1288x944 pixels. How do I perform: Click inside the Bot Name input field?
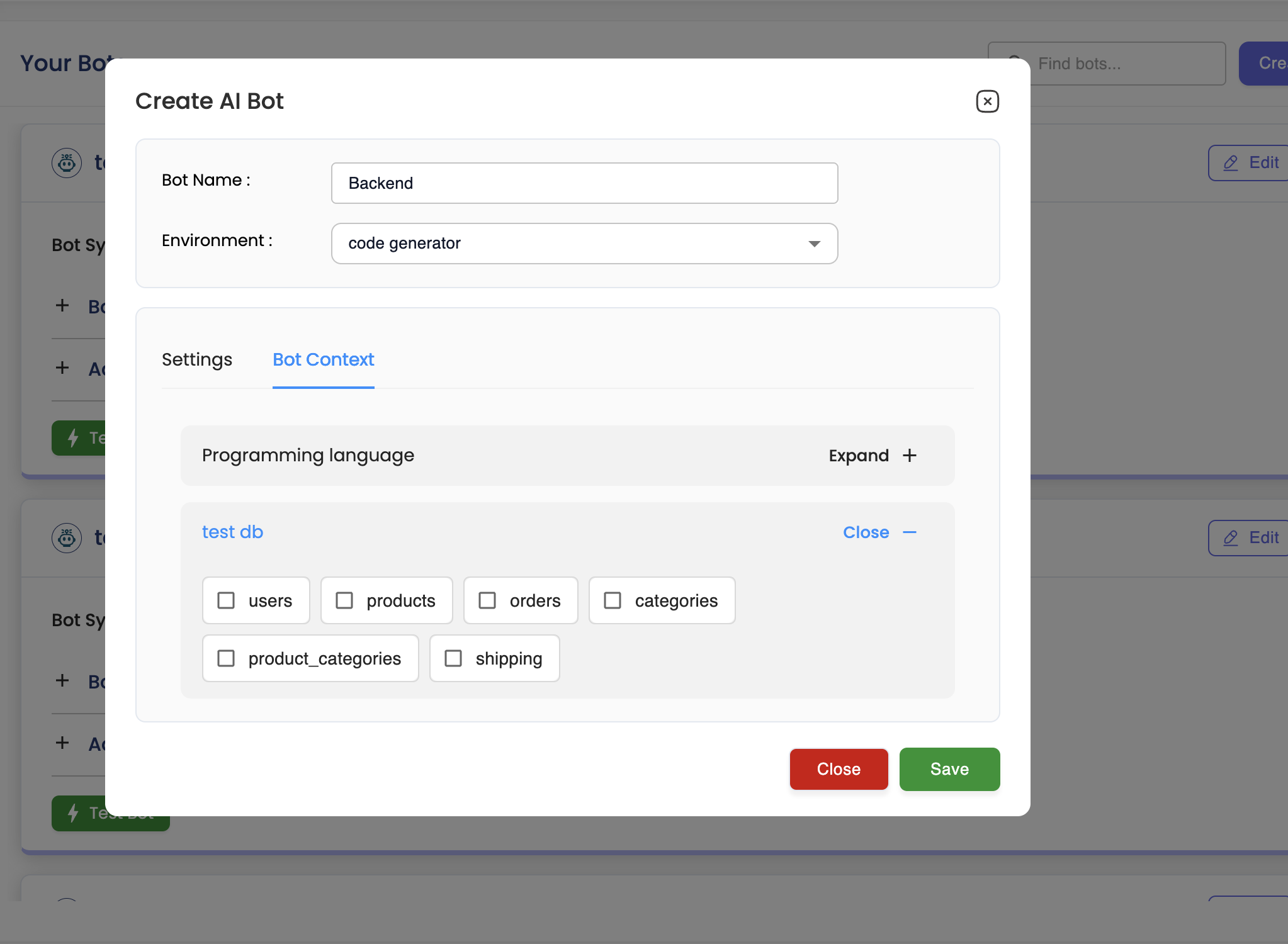pyautogui.click(x=584, y=183)
